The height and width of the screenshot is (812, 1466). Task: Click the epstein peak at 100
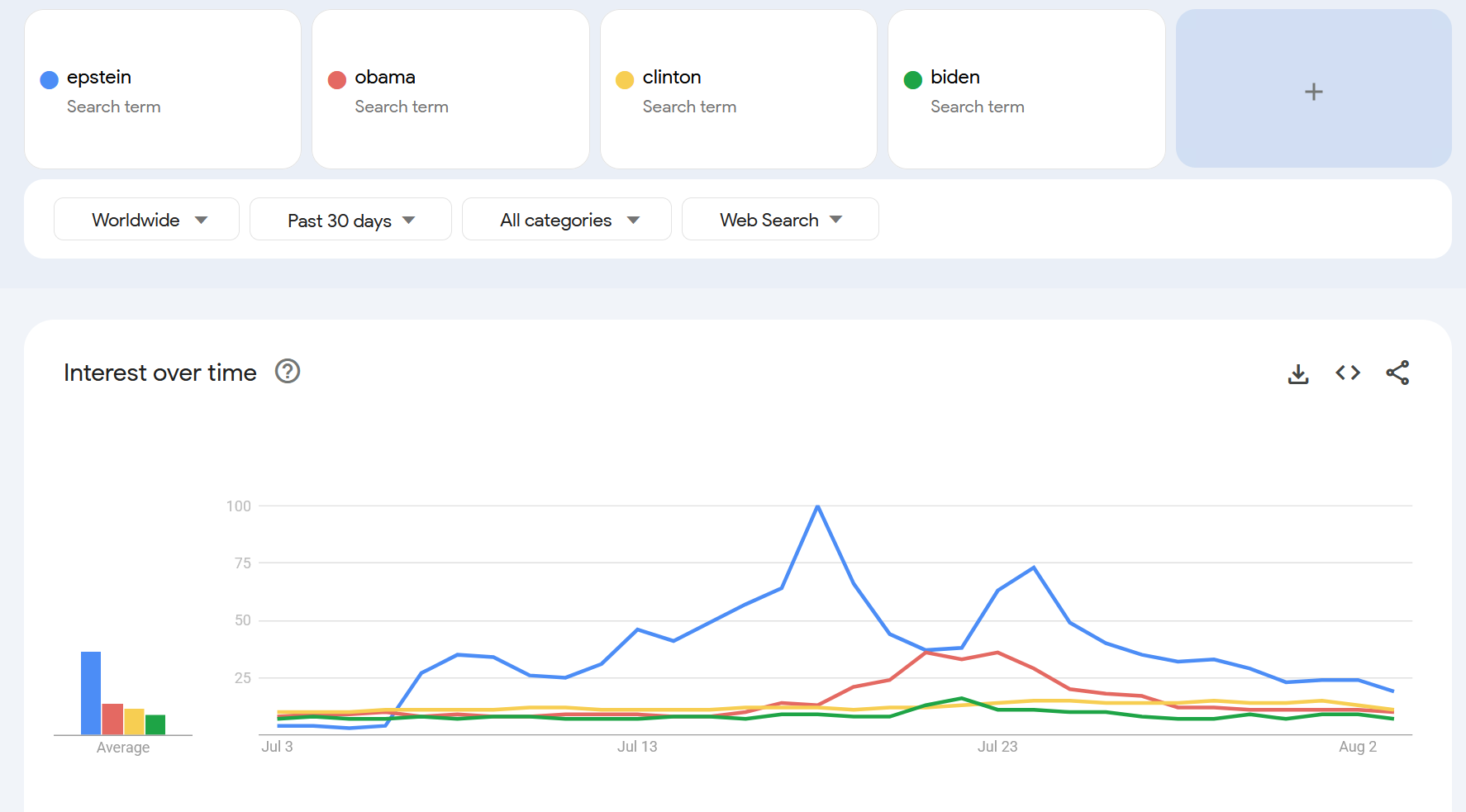coord(817,506)
